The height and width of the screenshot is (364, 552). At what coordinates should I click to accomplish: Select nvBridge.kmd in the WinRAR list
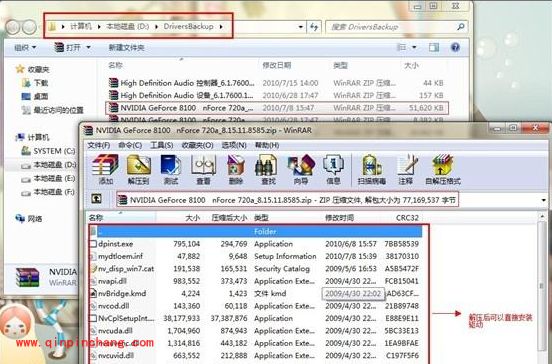click(255, 294)
